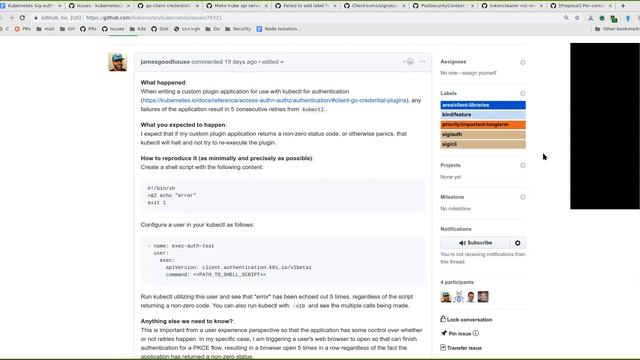Switch to the Failed to add label tab
The width and height of the screenshot is (640, 360).
coord(305,6)
